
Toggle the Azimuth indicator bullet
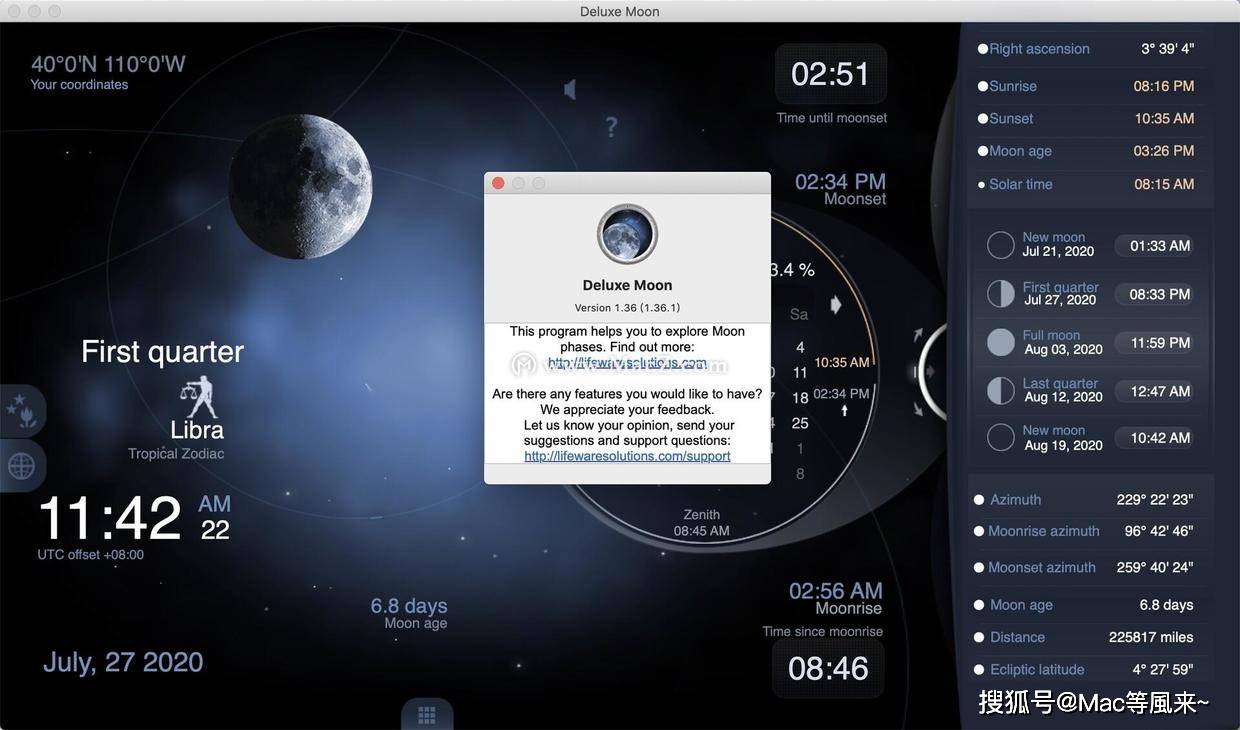[x=978, y=499]
